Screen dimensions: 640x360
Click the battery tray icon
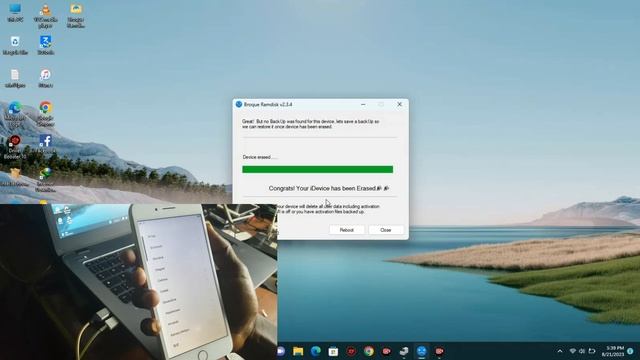pos(591,351)
